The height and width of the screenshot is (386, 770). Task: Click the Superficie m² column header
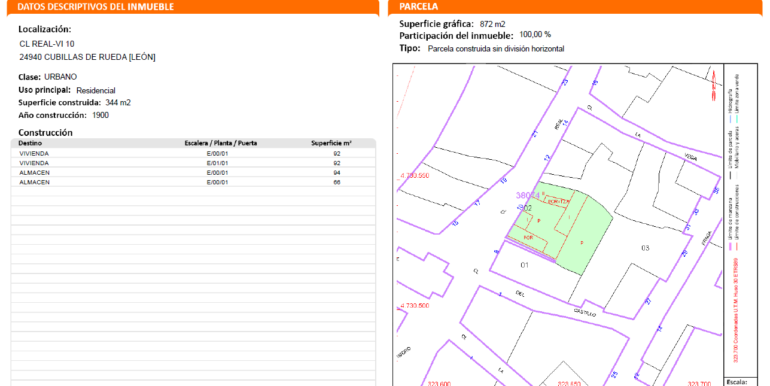pyautogui.click(x=331, y=143)
